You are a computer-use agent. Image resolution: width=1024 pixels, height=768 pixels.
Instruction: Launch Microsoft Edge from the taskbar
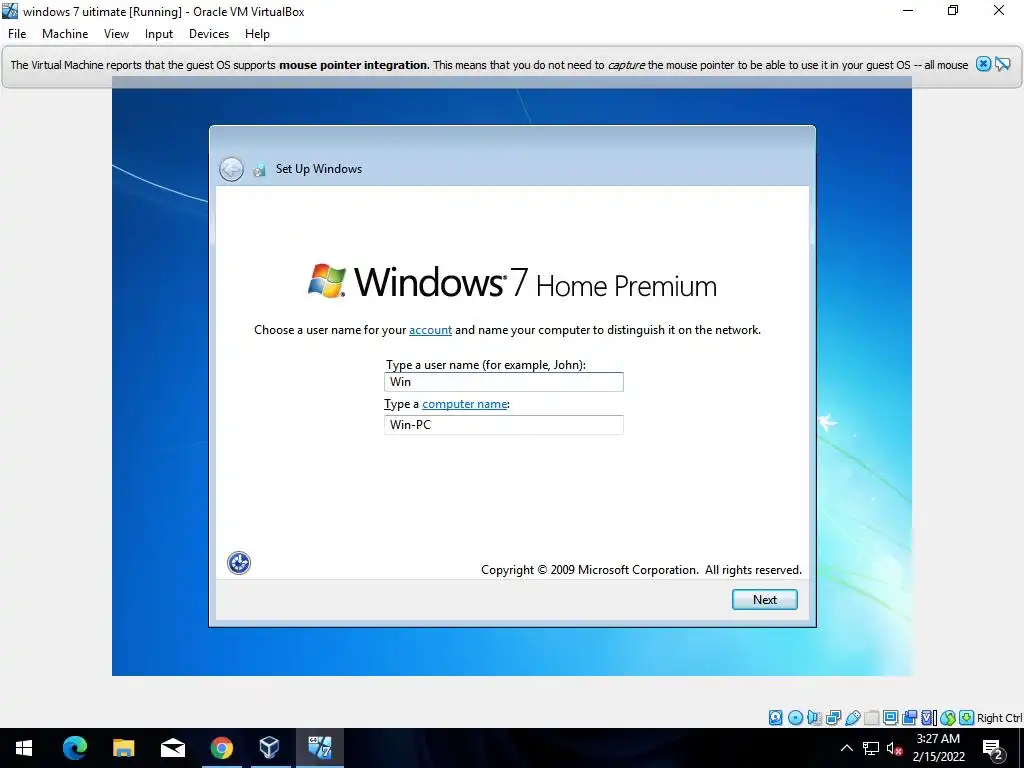tap(74, 748)
